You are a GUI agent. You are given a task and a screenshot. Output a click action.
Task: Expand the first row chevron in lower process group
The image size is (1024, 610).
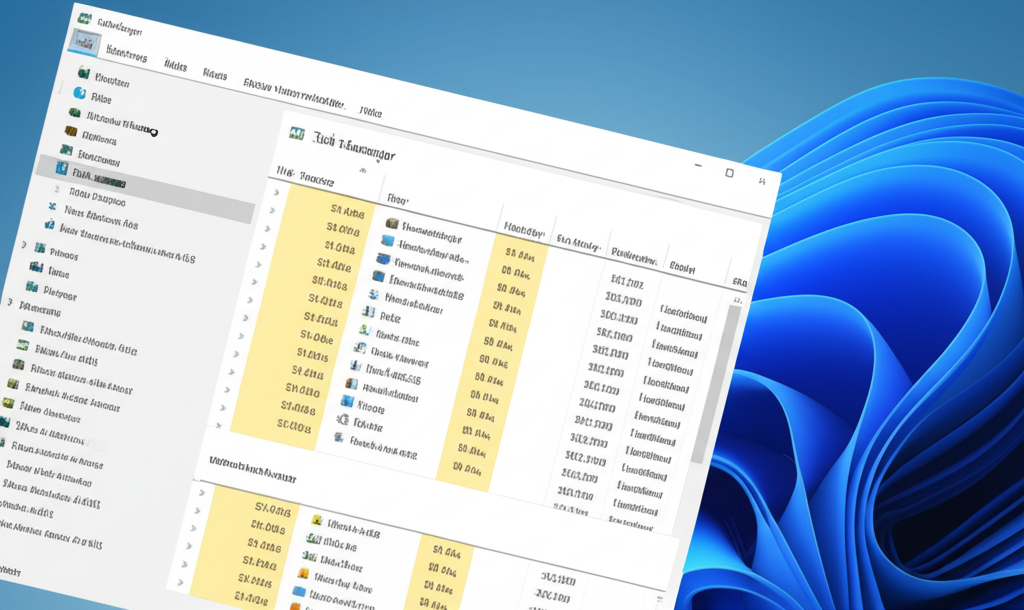[x=201, y=493]
